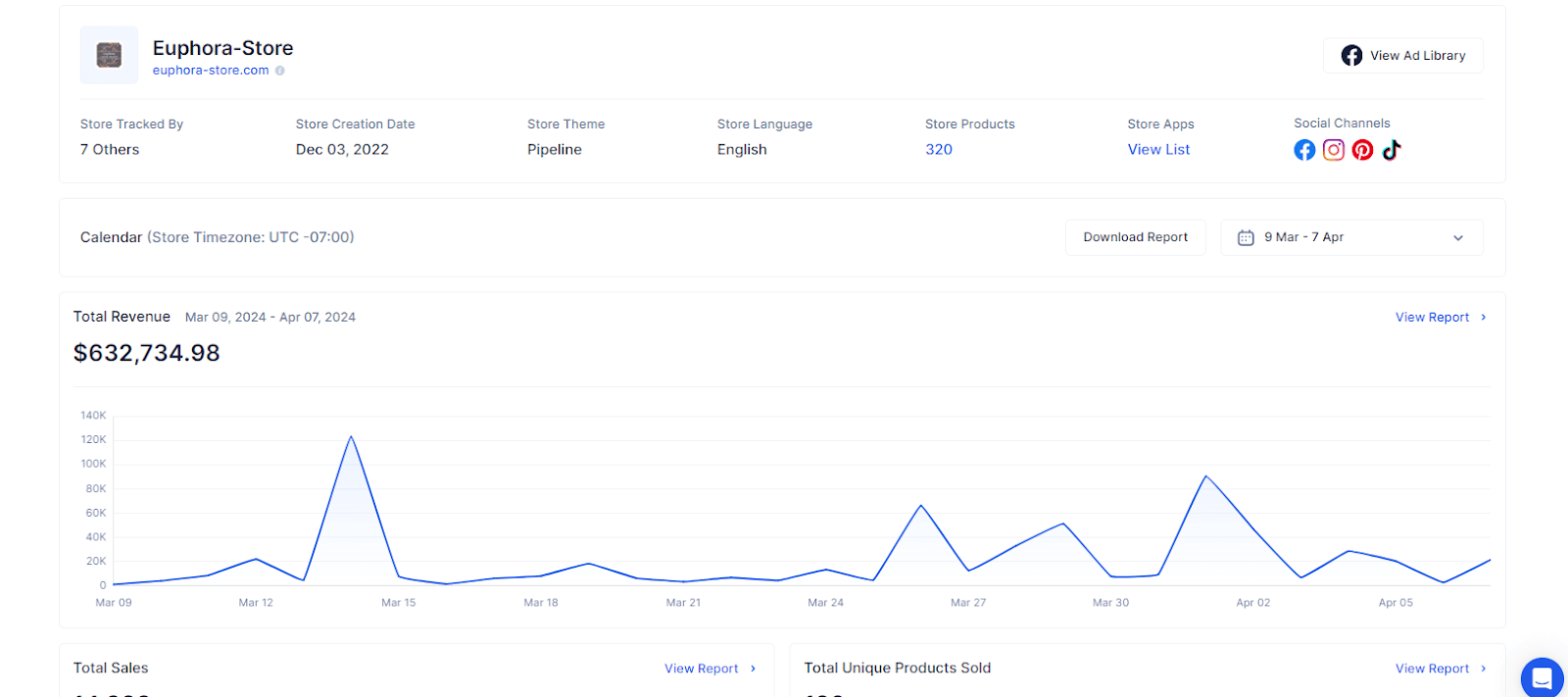Click the 320 Store Products link
Image resolution: width=1568 pixels, height=697 pixels.
pyautogui.click(x=939, y=149)
